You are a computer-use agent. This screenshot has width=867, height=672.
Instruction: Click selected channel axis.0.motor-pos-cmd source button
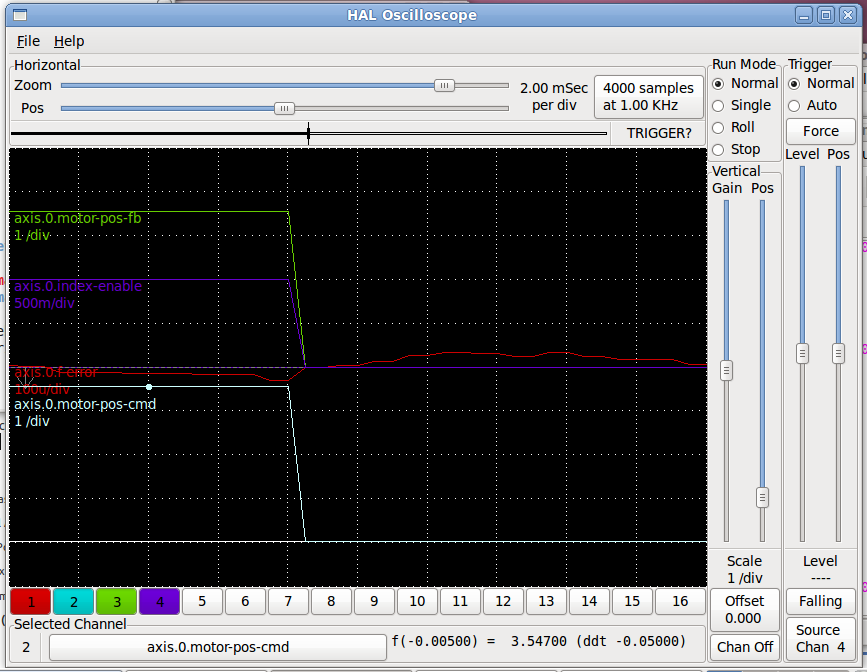coord(218,647)
